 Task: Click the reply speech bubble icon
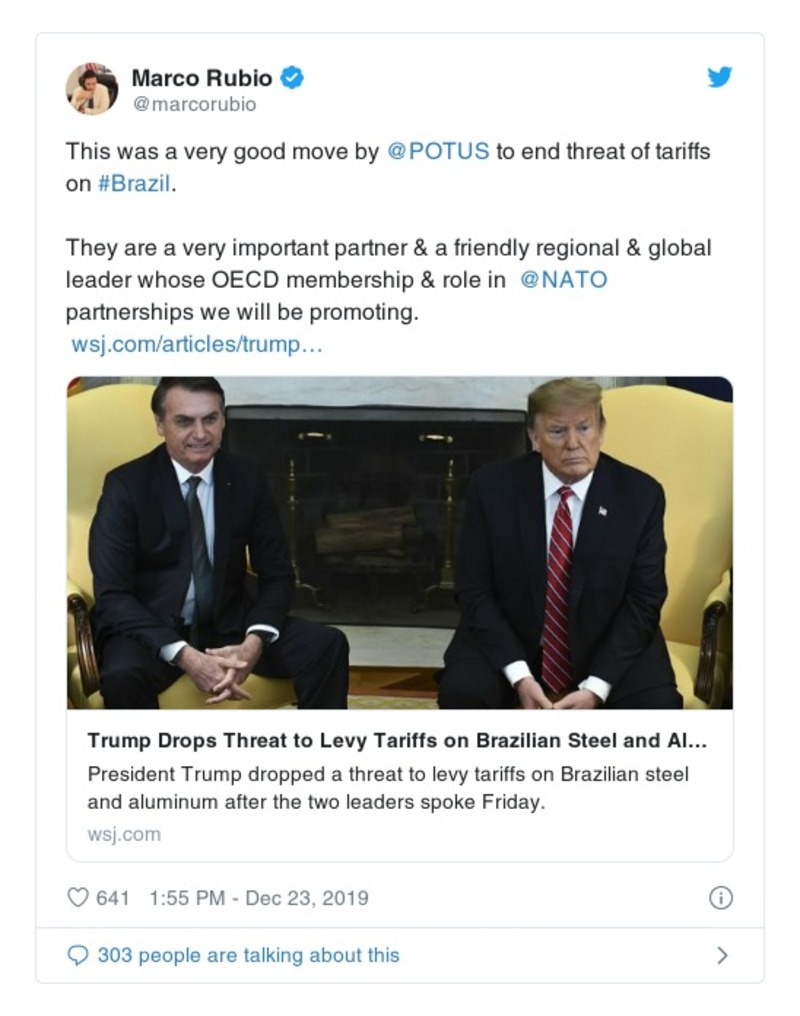(78, 955)
